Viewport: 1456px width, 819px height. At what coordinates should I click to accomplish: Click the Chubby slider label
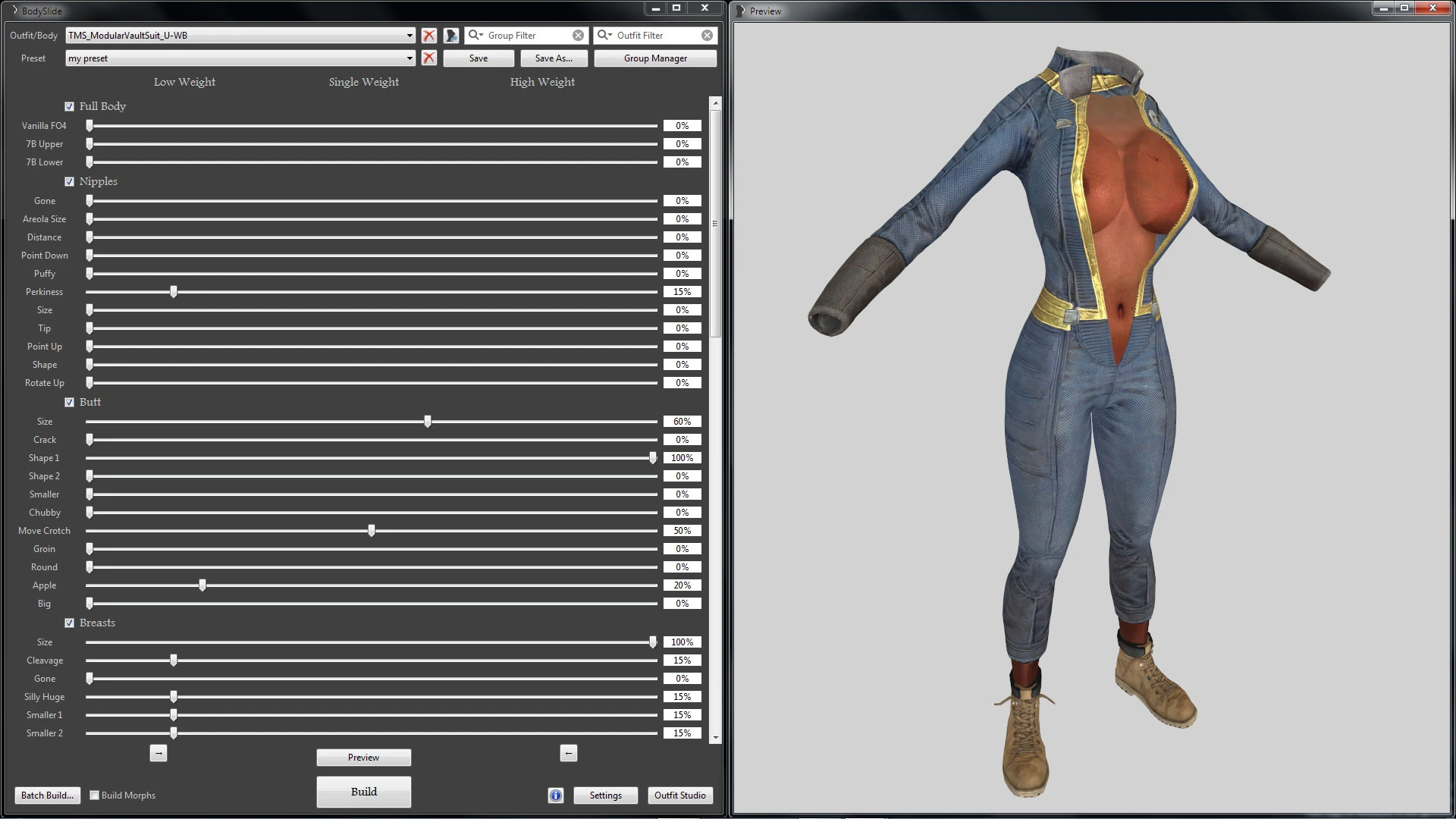(45, 513)
